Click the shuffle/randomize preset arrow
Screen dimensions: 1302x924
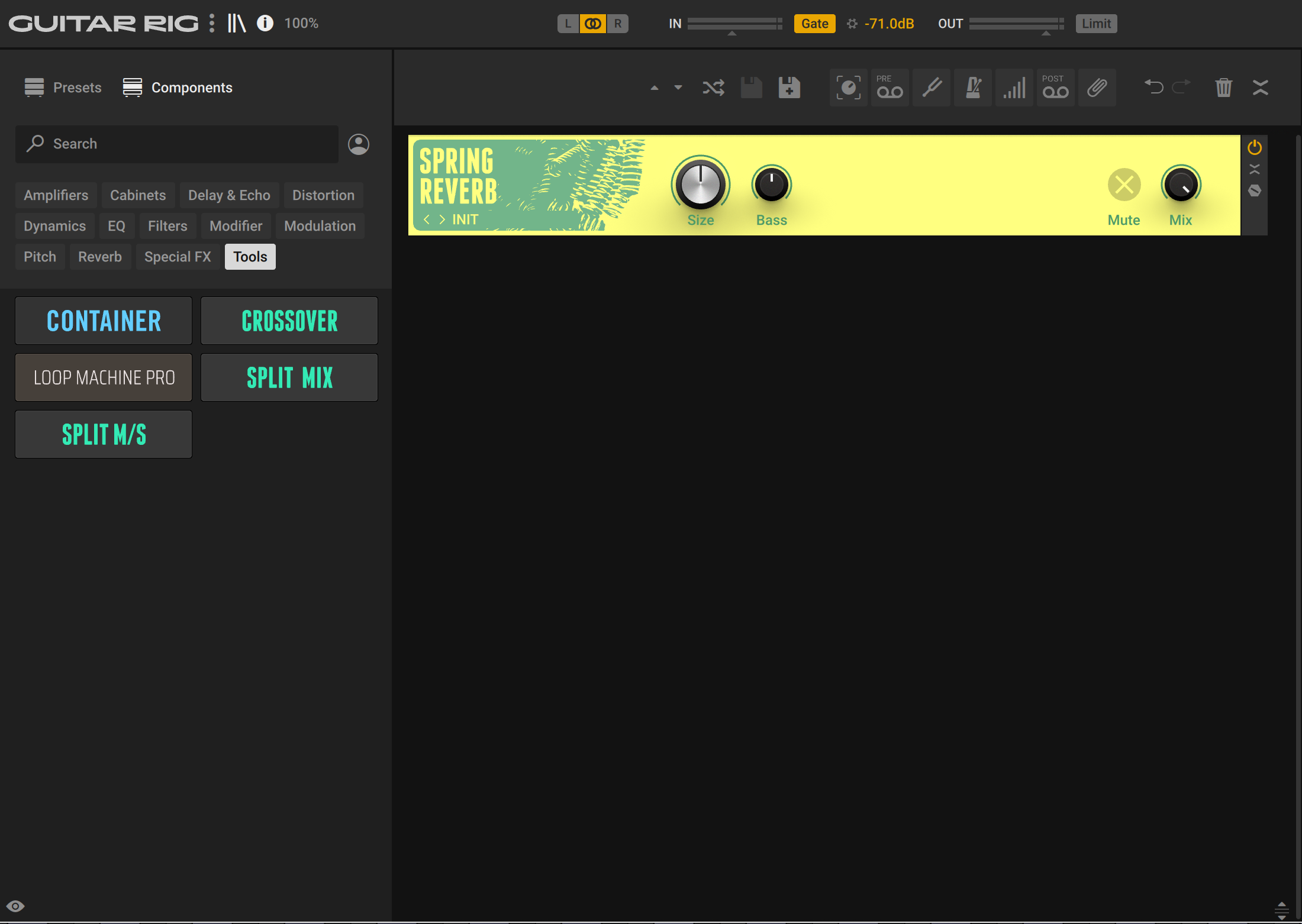pyautogui.click(x=712, y=87)
